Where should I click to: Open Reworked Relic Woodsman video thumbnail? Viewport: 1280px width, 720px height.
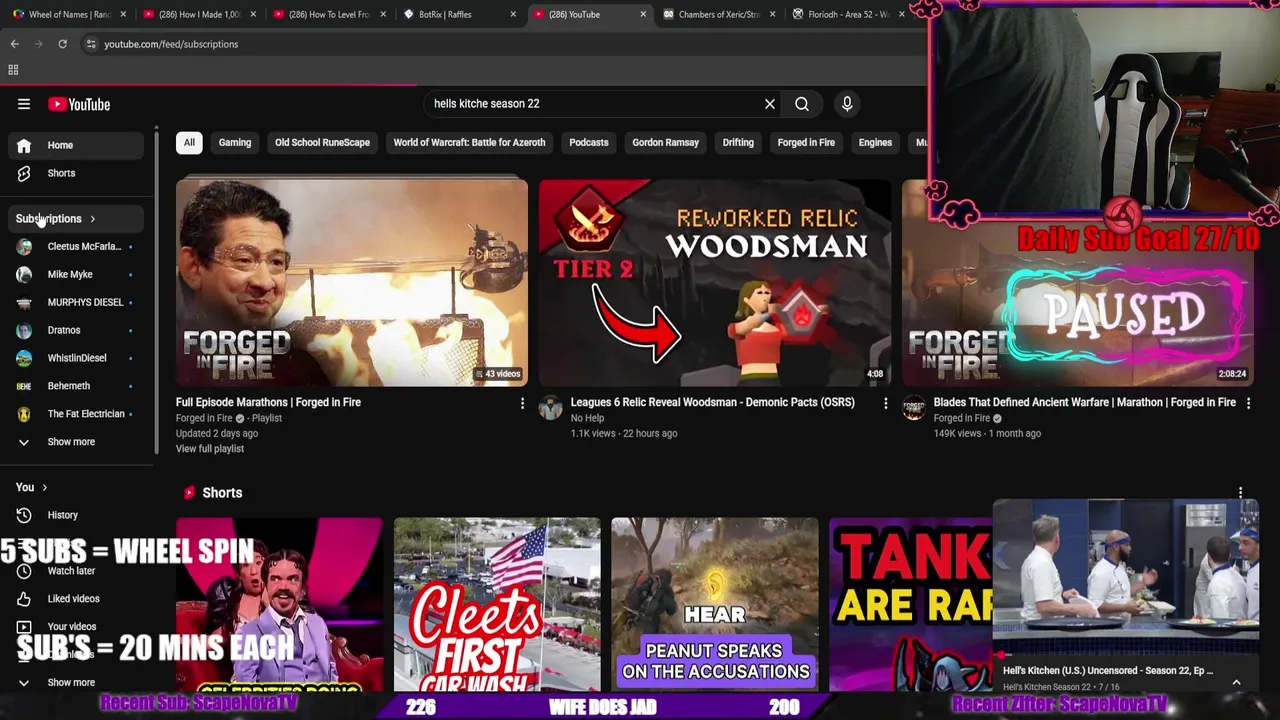coord(715,283)
